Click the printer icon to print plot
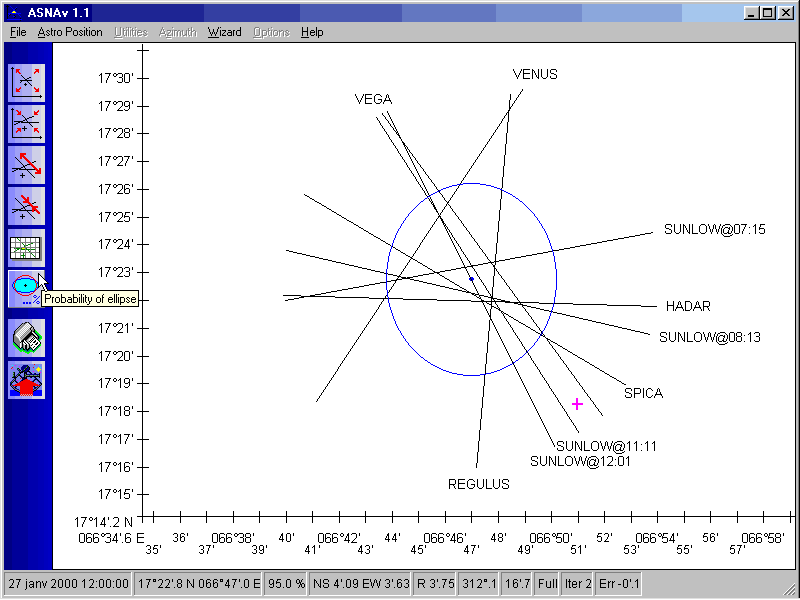Image resolution: width=800 pixels, height=600 pixels. pyautogui.click(x=27, y=338)
